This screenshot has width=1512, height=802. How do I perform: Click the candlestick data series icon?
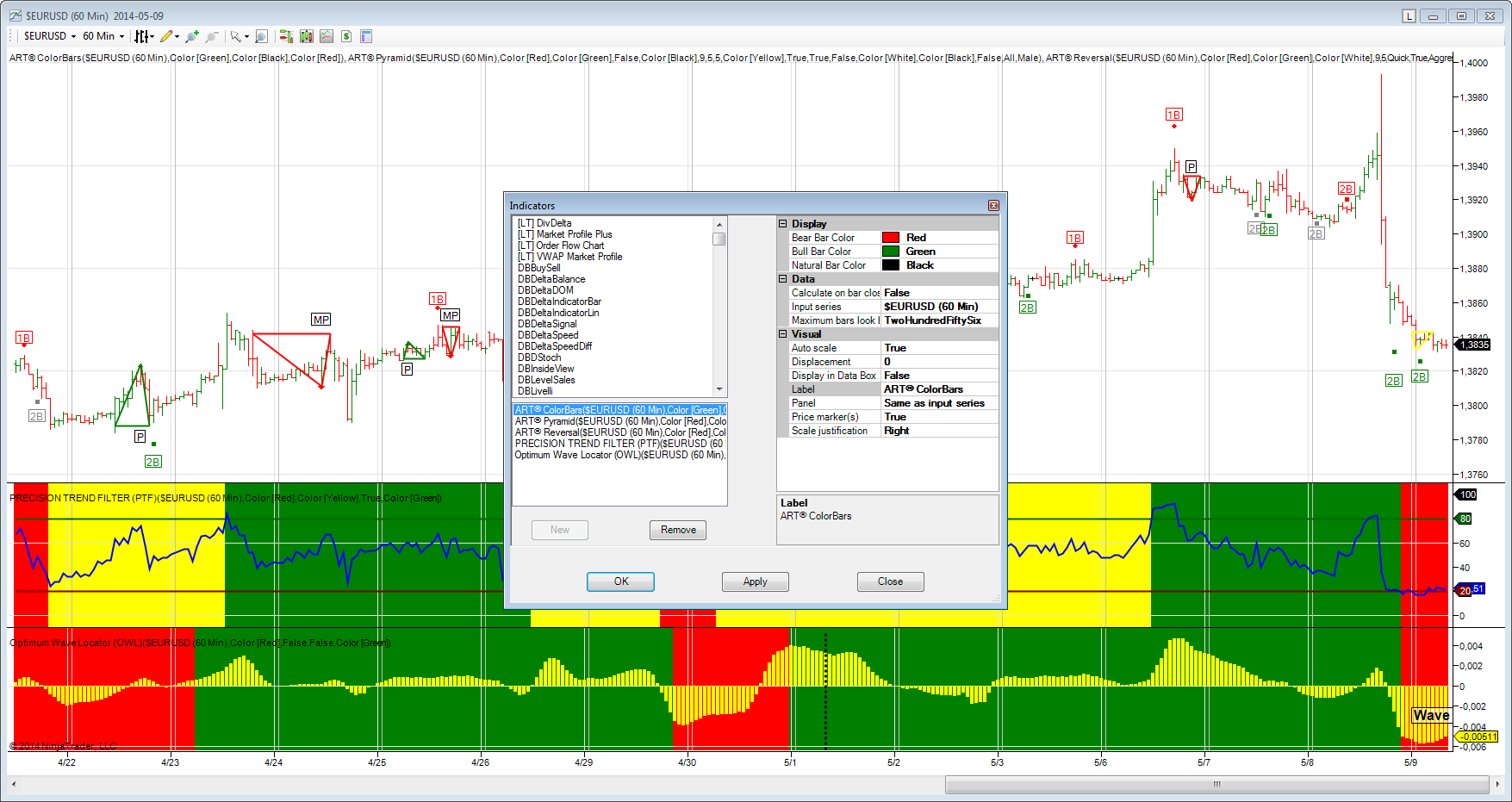pyautogui.click(x=307, y=36)
